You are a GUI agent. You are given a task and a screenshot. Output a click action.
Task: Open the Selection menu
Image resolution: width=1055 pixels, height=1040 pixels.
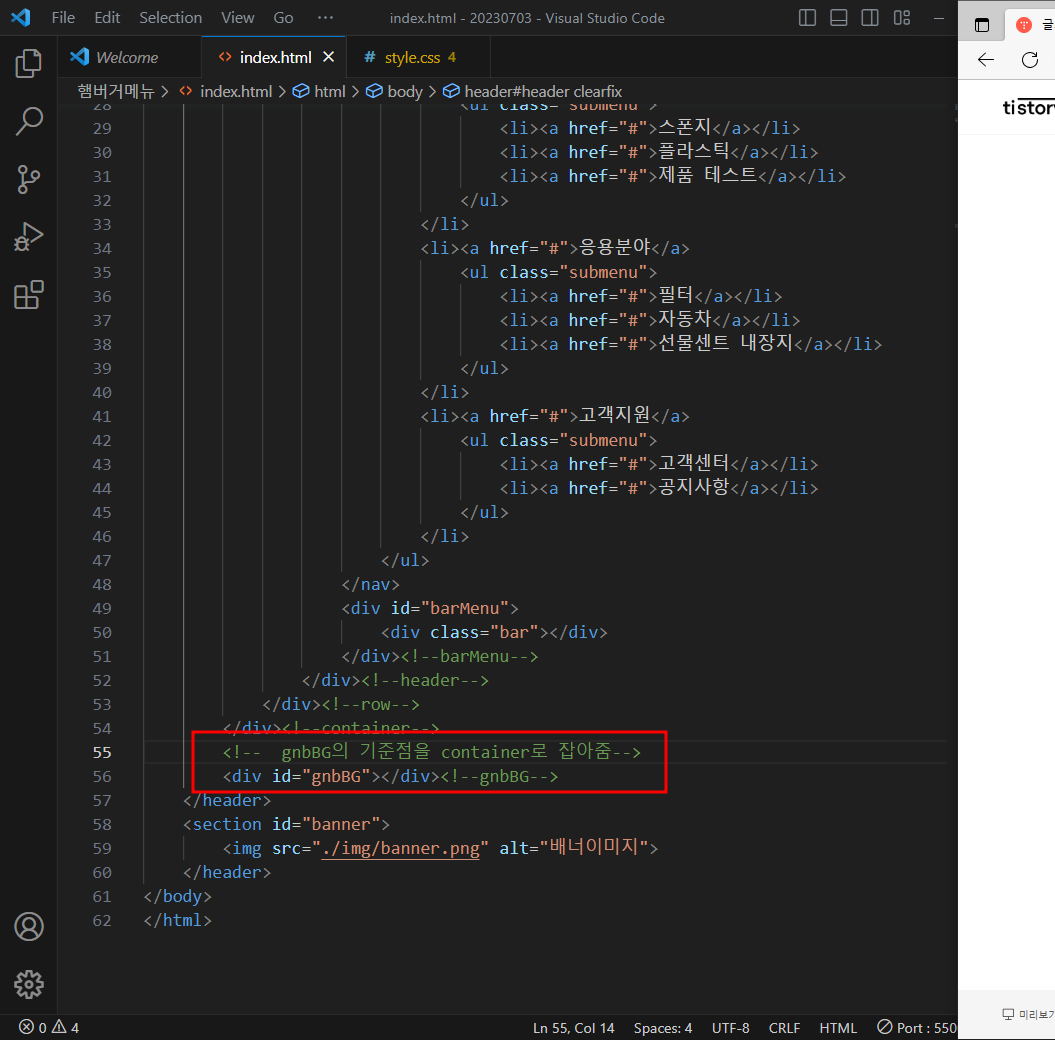coord(170,17)
